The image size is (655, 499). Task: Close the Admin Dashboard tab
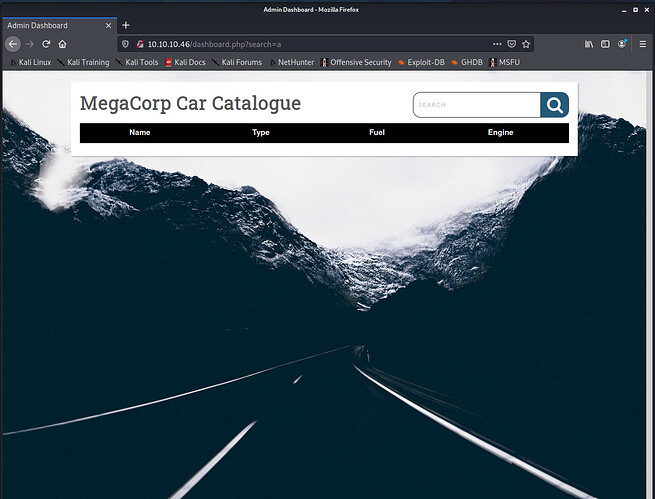coord(109,25)
